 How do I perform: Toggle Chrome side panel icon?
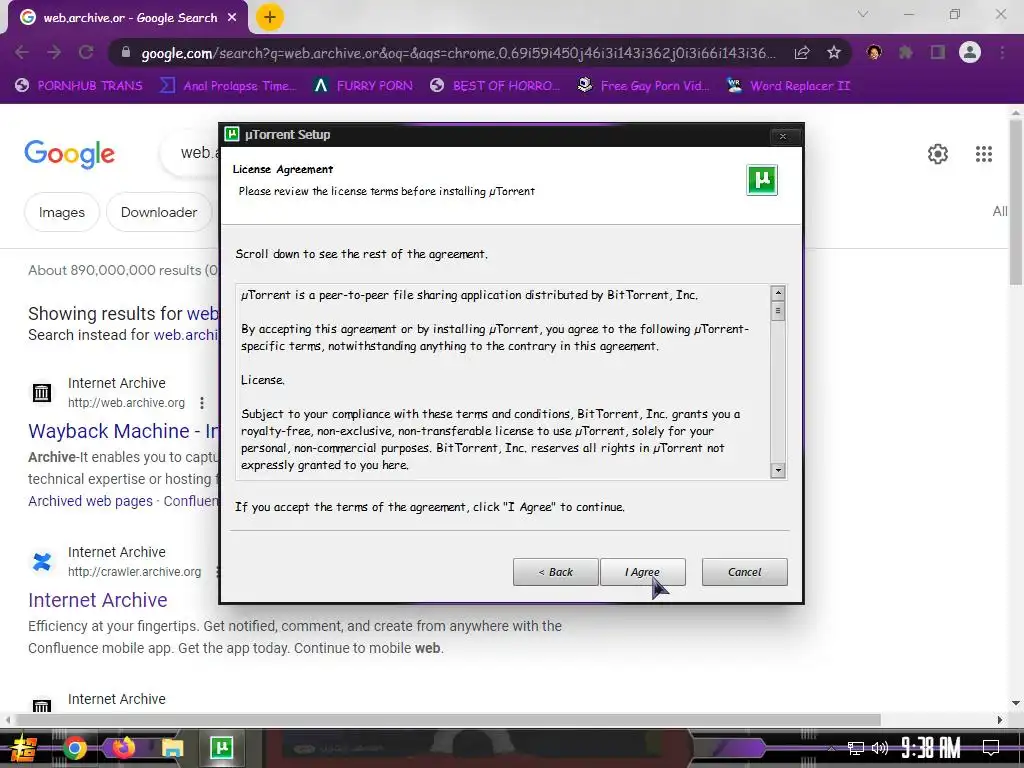tap(938, 52)
